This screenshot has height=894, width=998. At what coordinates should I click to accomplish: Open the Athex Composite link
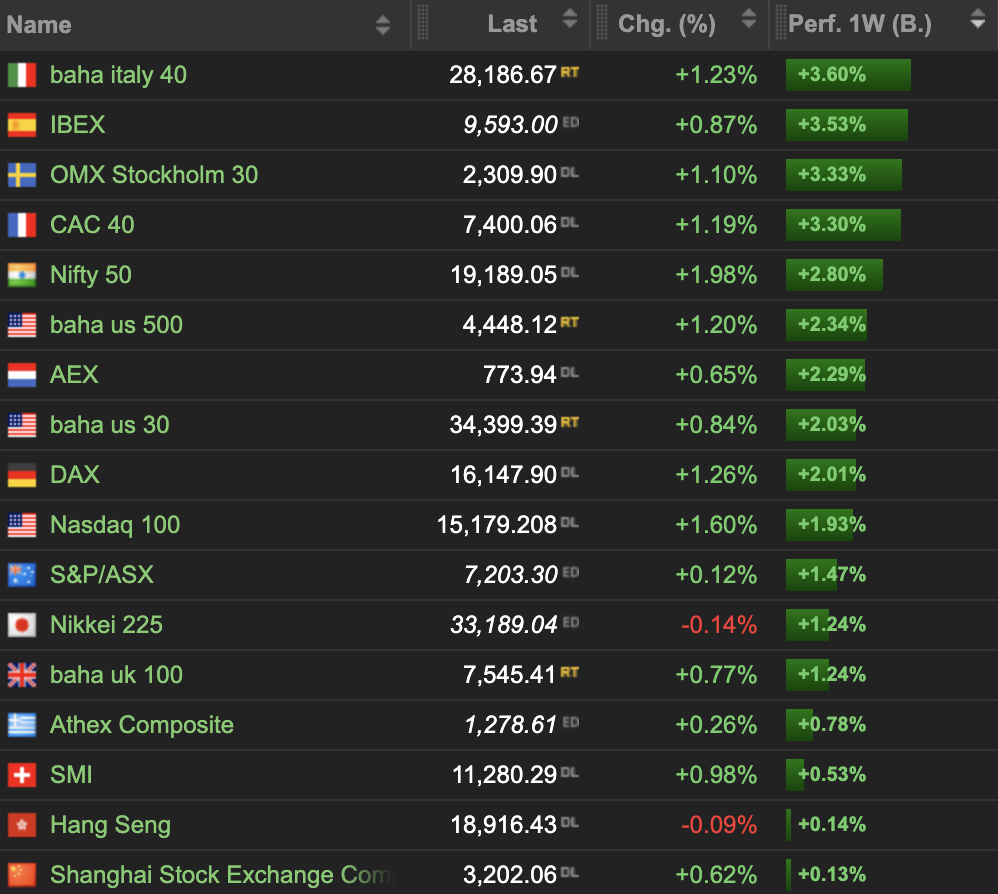click(x=142, y=725)
